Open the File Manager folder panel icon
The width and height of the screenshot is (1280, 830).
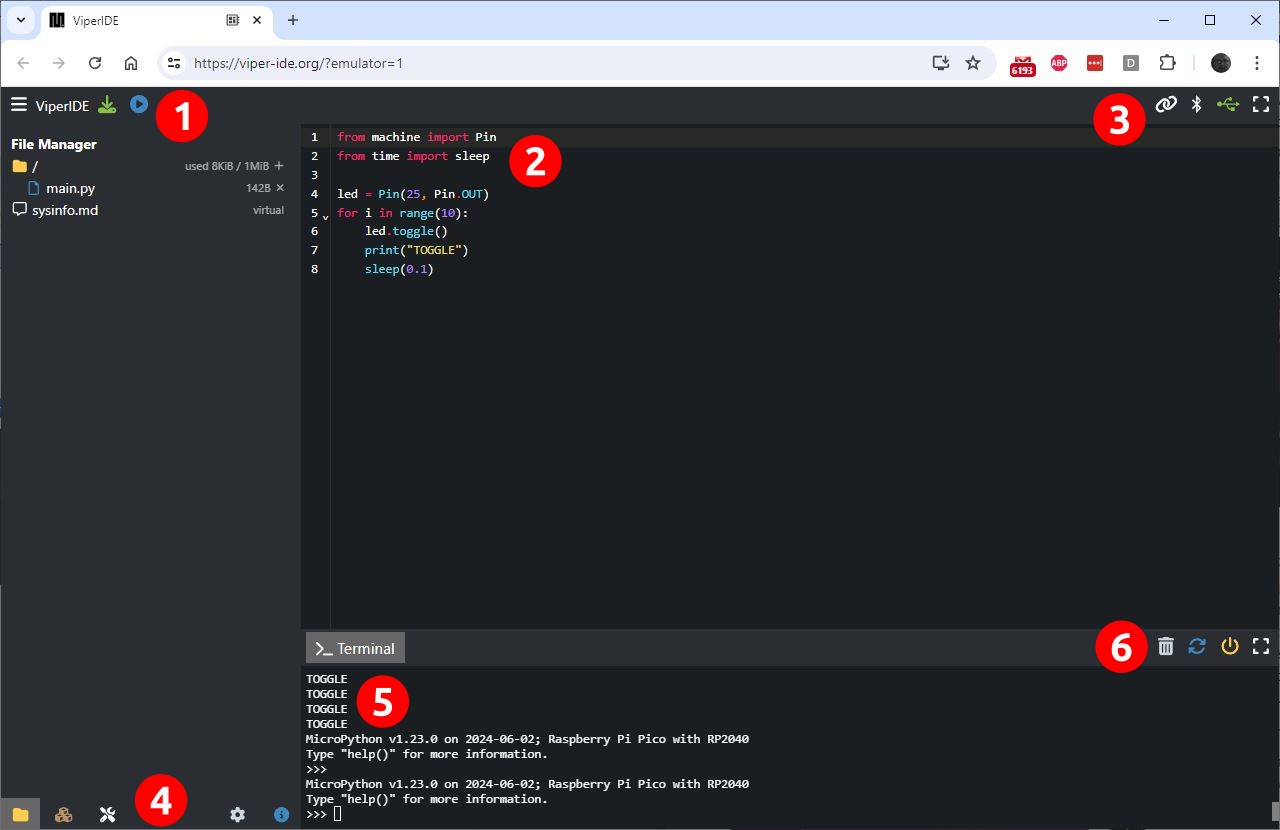20,814
